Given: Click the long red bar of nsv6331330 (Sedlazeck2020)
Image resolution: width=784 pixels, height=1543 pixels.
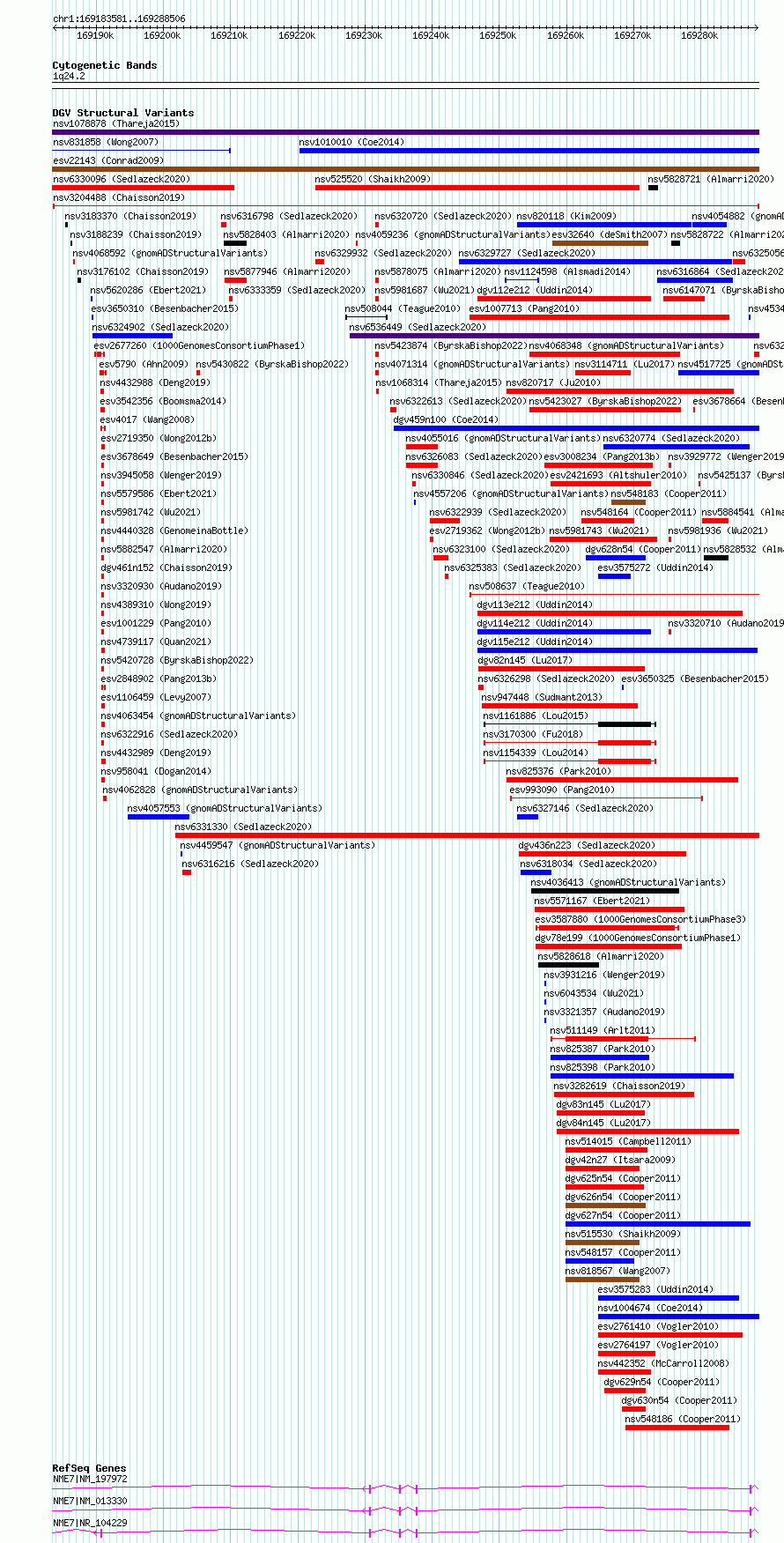Looking at the screenshot, I should tap(467, 835).
